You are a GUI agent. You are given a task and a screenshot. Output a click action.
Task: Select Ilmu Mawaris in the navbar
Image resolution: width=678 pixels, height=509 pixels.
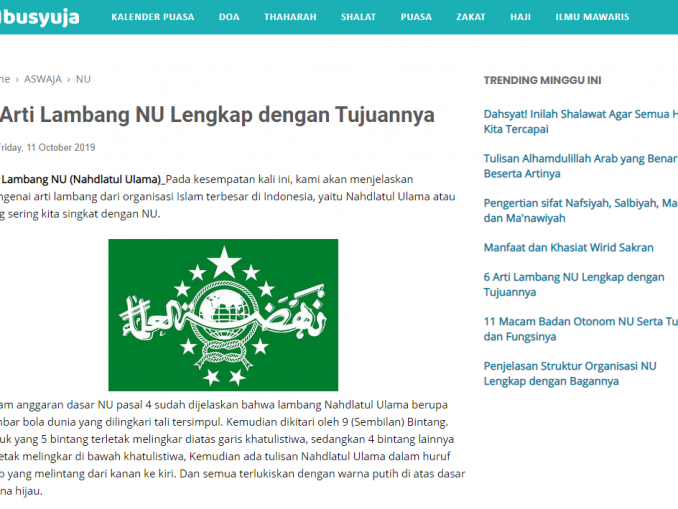click(x=592, y=17)
